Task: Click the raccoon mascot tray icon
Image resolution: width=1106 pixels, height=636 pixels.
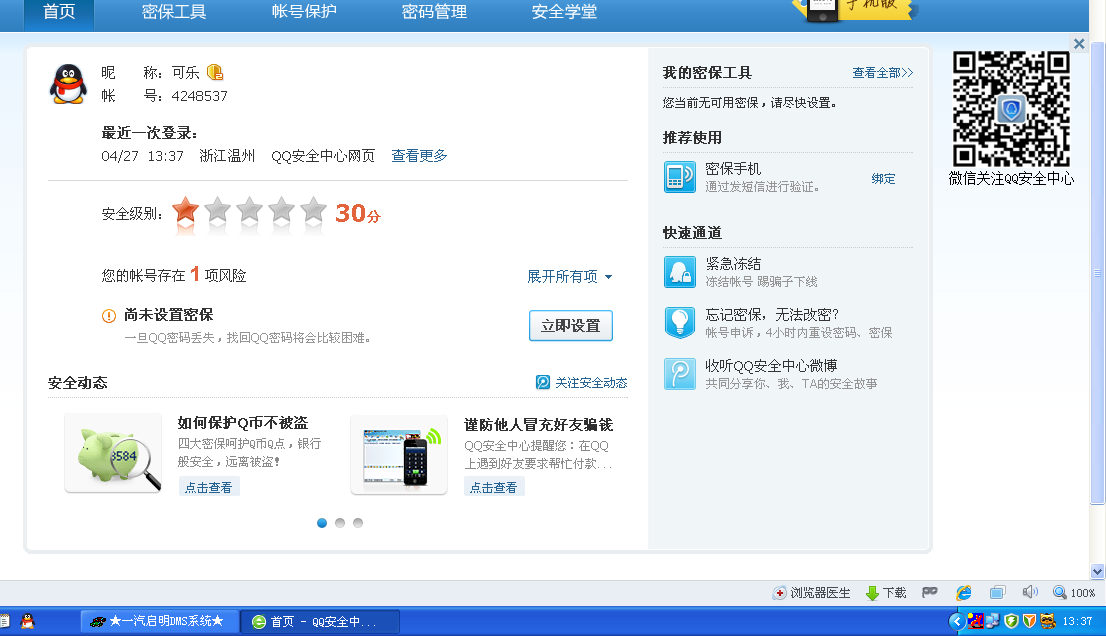Action: pyautogui.click(x=1047, y=621)
